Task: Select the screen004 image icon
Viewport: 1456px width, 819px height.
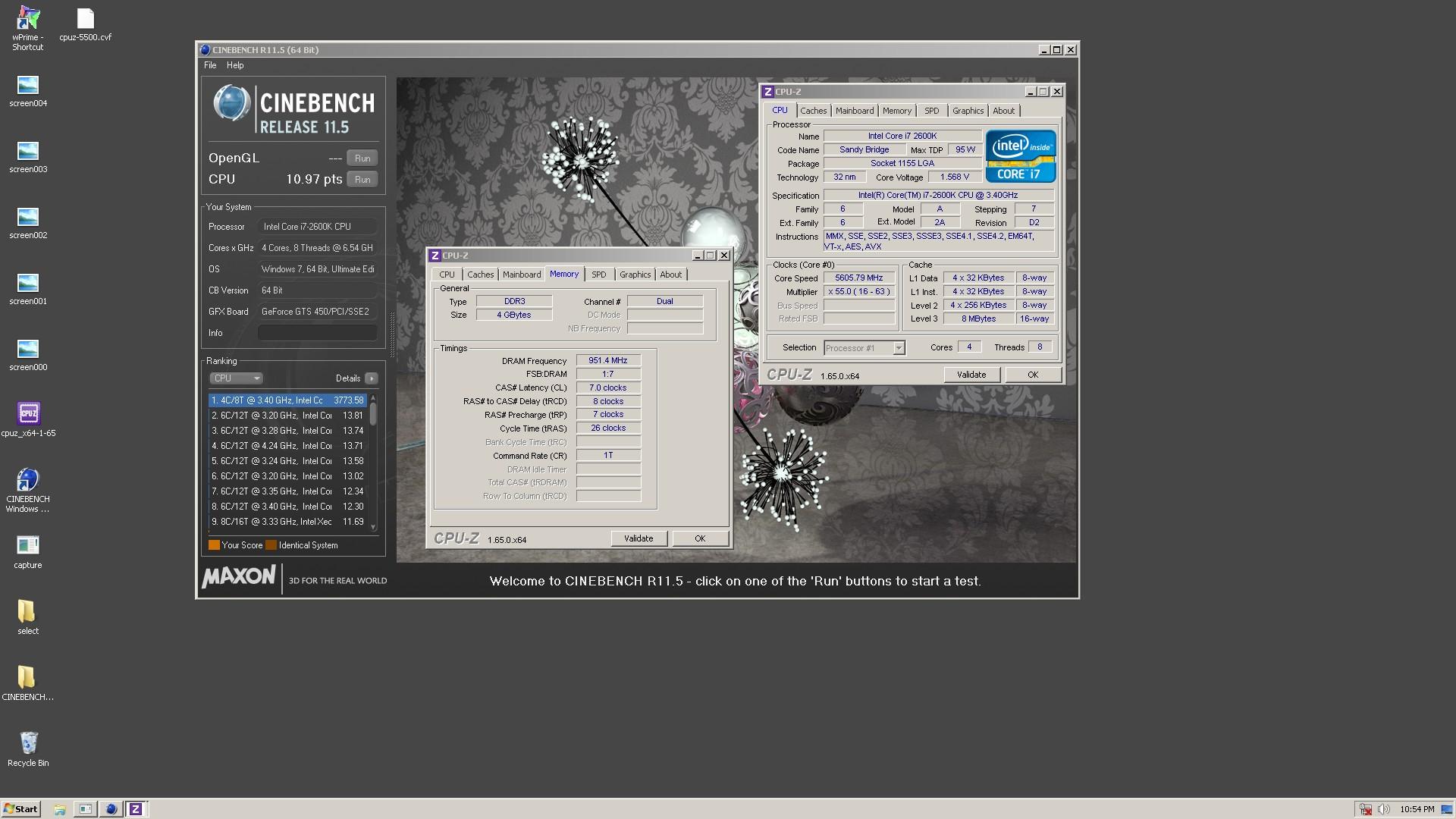Action: point(28,92)
